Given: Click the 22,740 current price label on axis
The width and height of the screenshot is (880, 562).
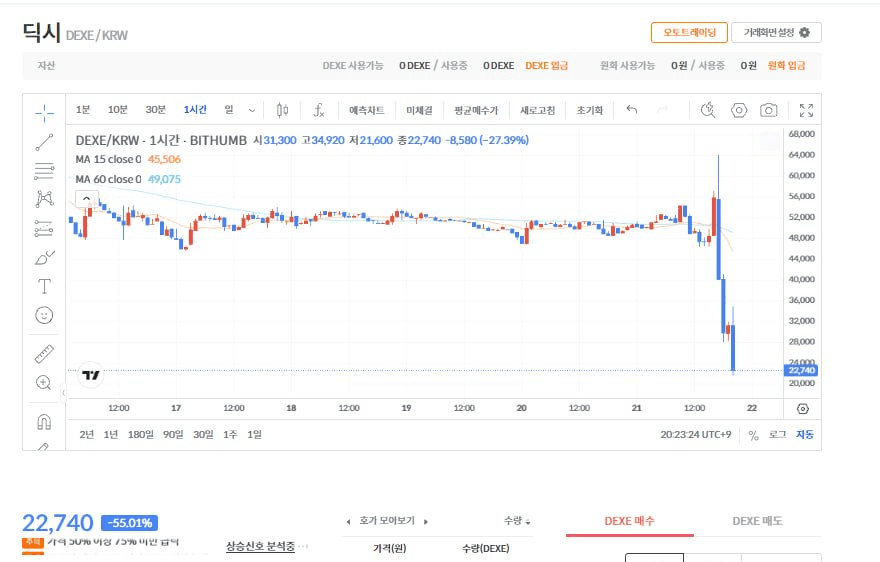Looking at the screenshot, I should click(x=801, y=371).
